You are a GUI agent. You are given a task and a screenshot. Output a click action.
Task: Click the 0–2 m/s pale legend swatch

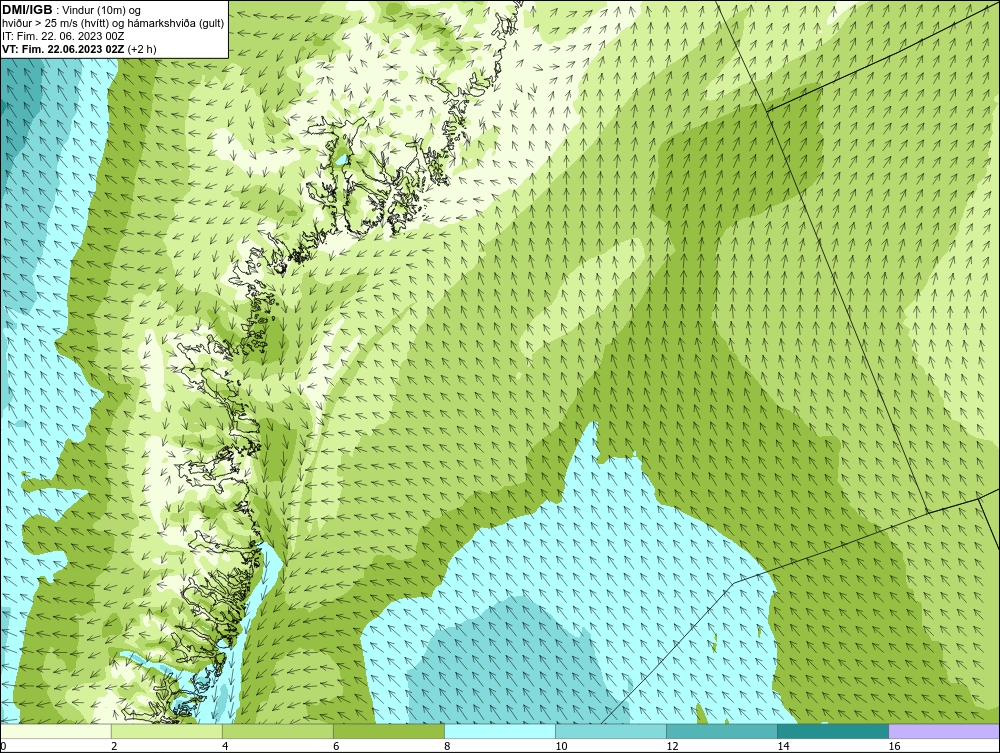pos(56,731)
